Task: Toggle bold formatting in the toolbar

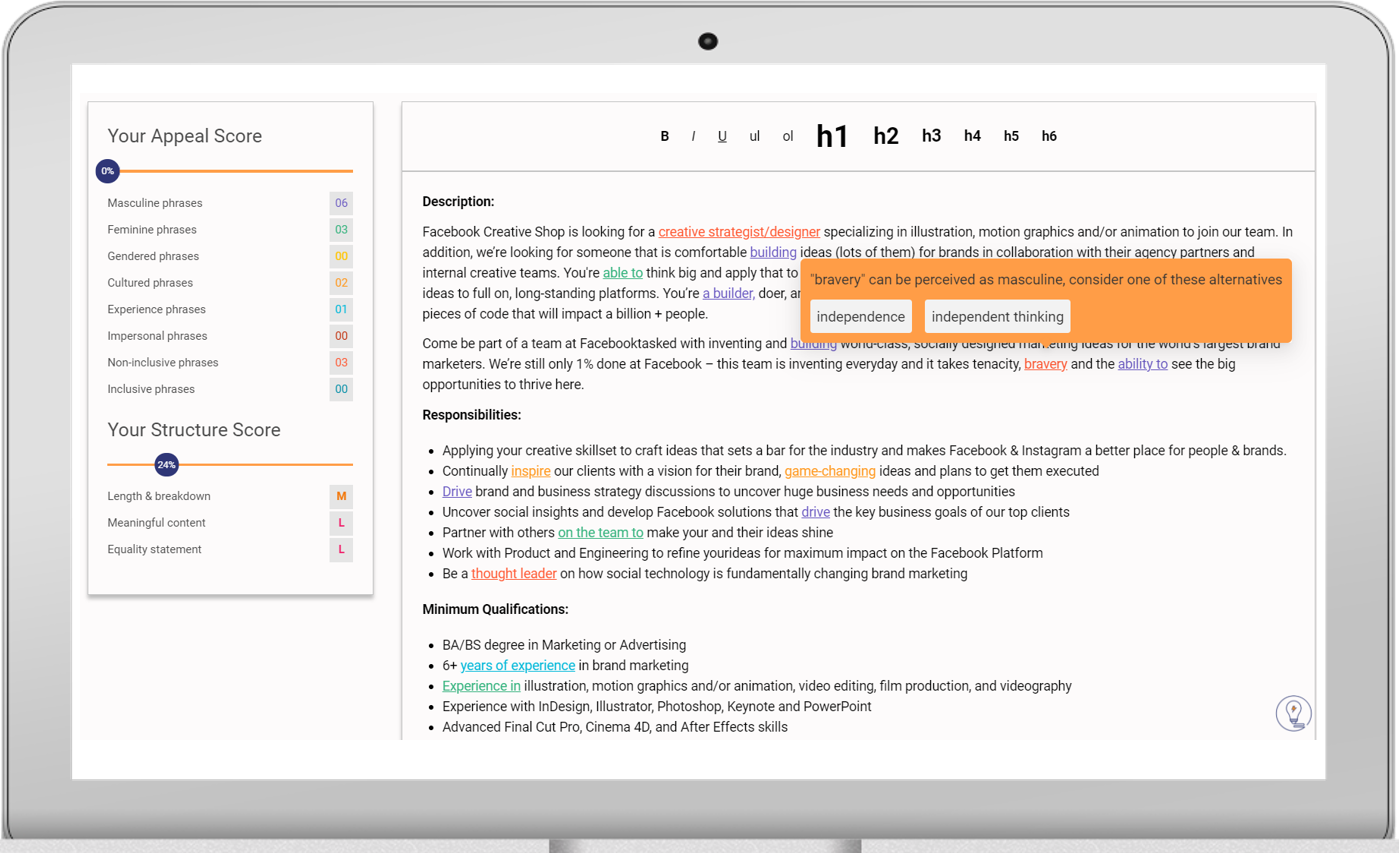Action: tap(665, 136)
